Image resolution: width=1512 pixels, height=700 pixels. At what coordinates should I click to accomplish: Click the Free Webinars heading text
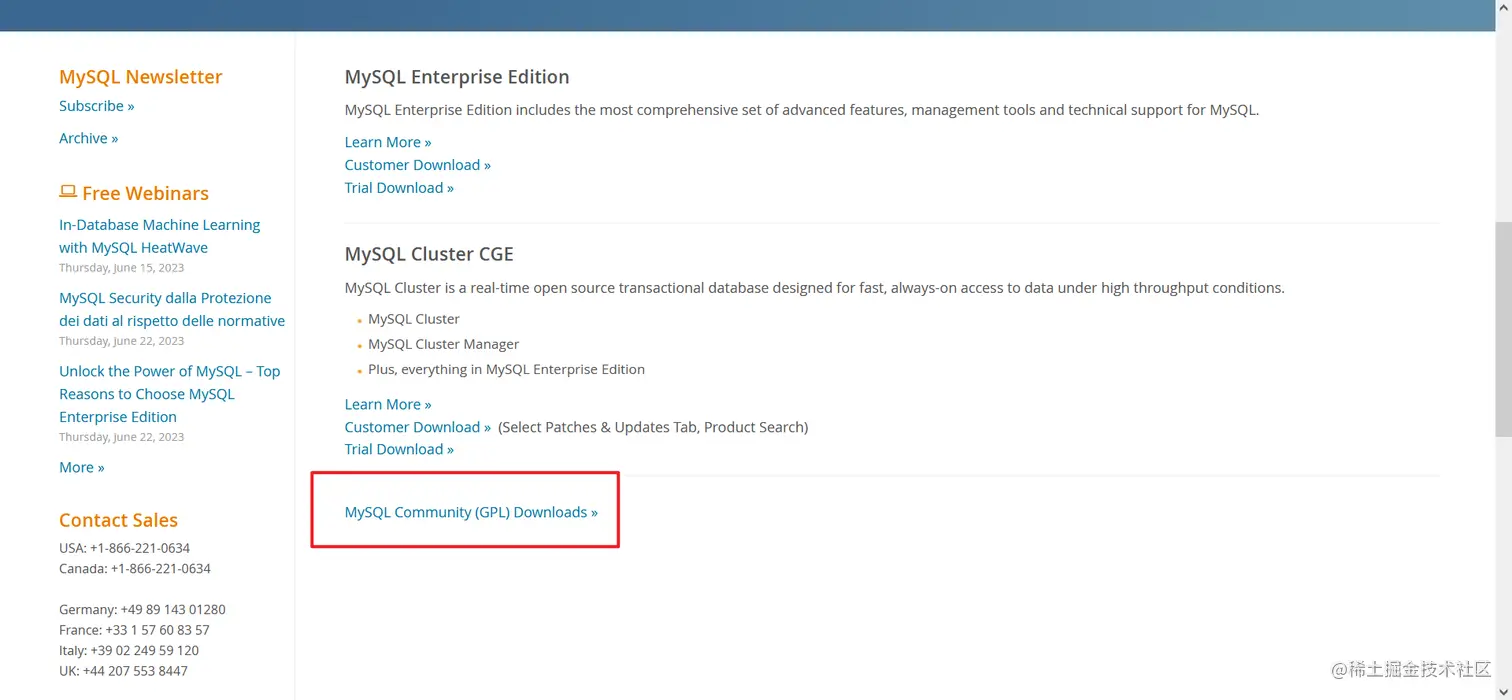tap(145, 193)
